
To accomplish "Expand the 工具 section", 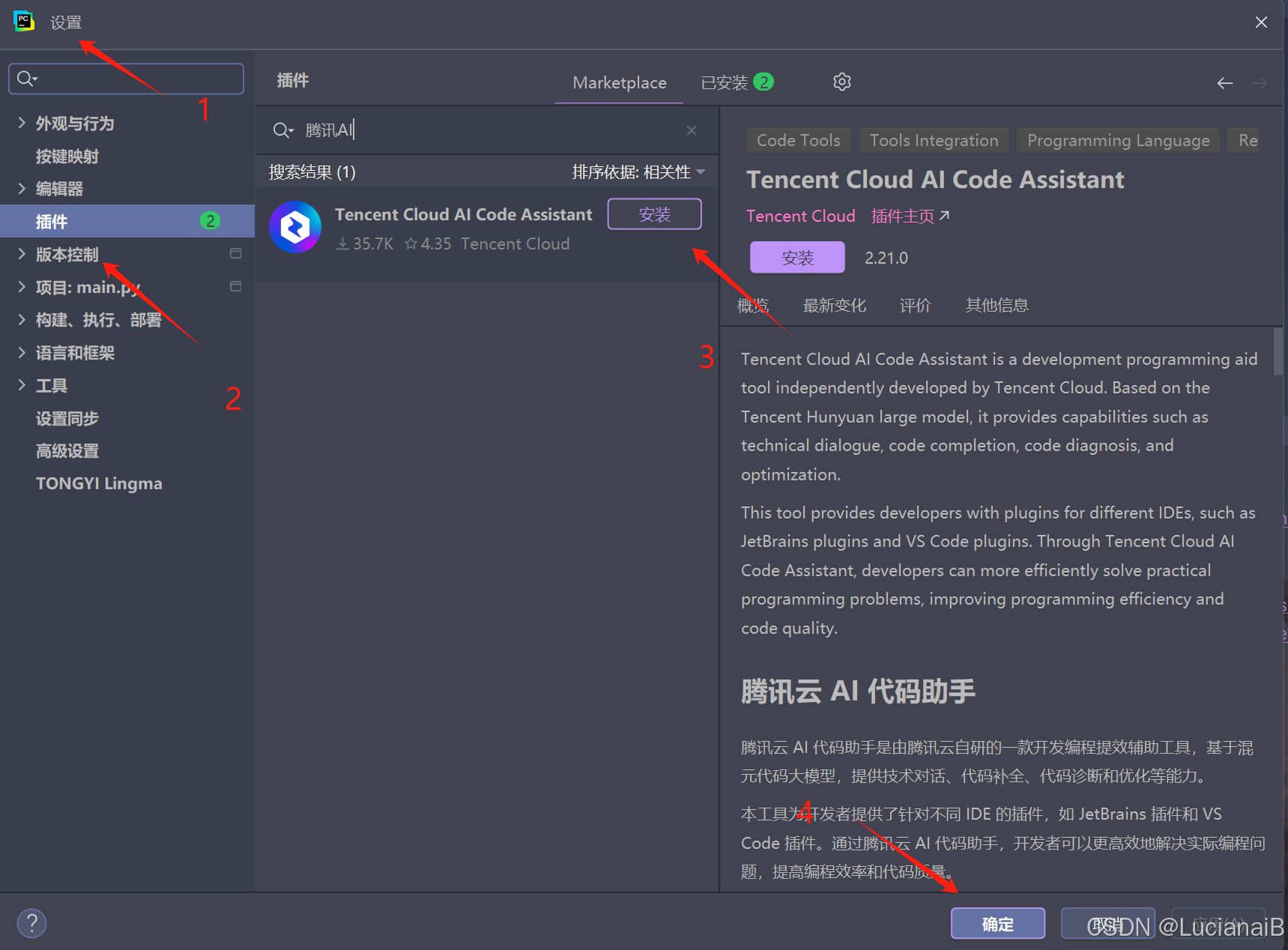I will point(22,385).
